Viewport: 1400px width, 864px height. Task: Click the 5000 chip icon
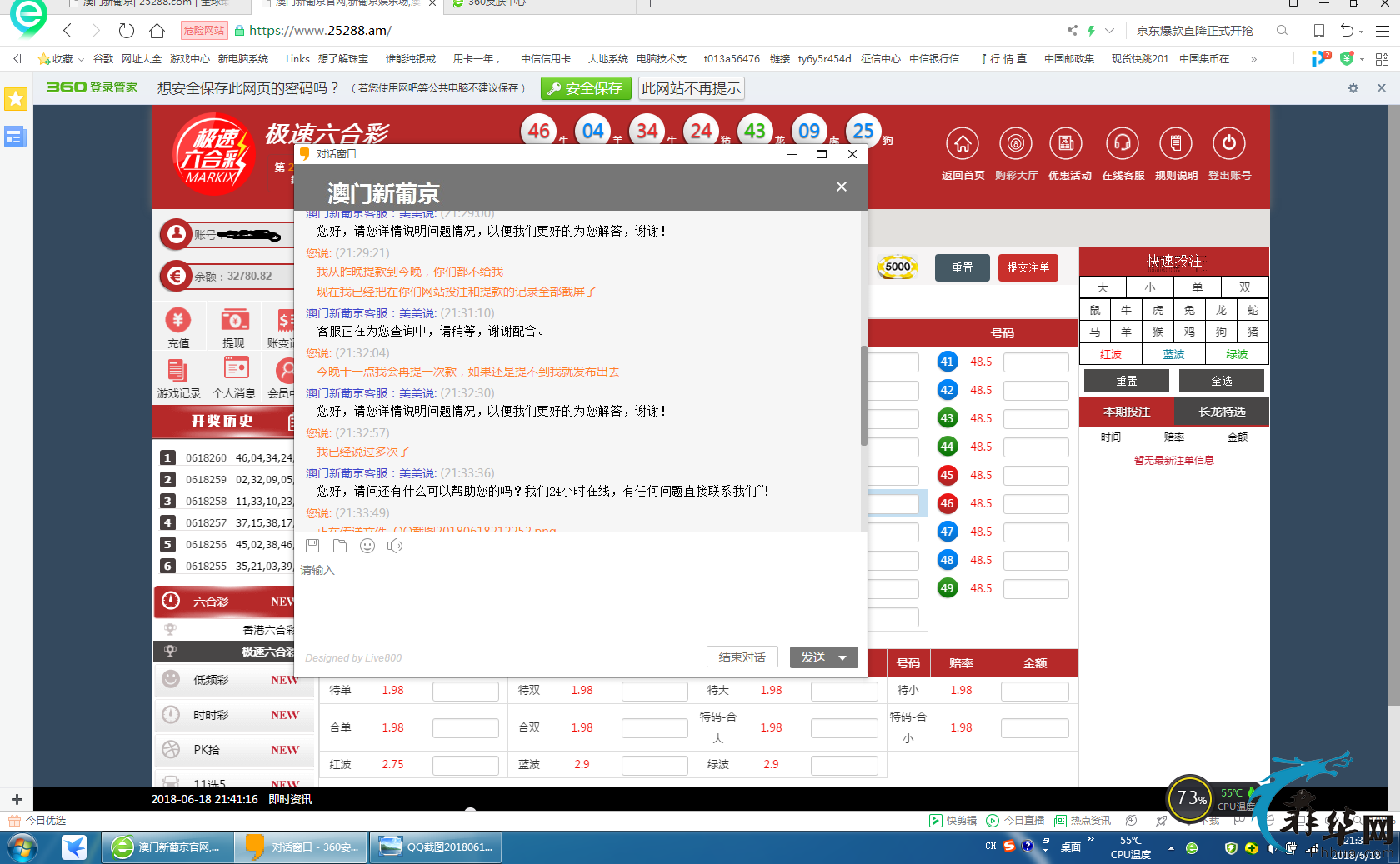897,267
